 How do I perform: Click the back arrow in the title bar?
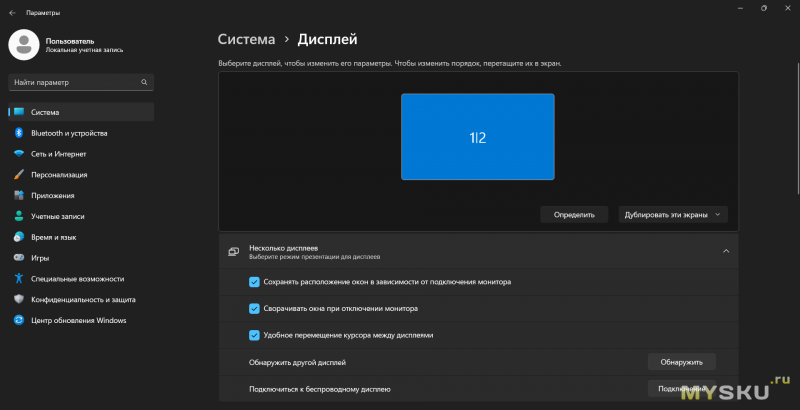coord(12,12)
